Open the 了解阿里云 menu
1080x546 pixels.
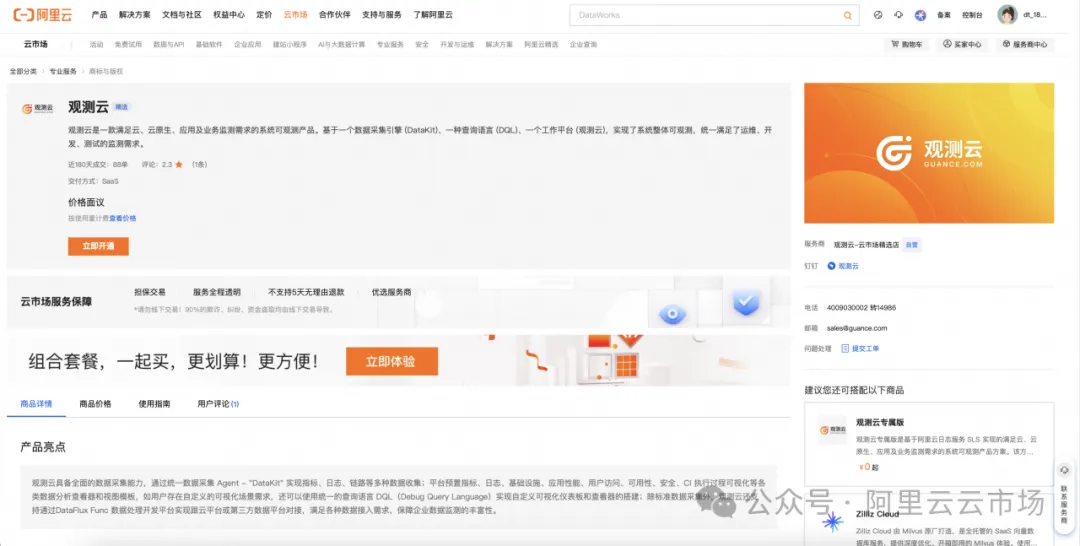[x=433, y=14]
